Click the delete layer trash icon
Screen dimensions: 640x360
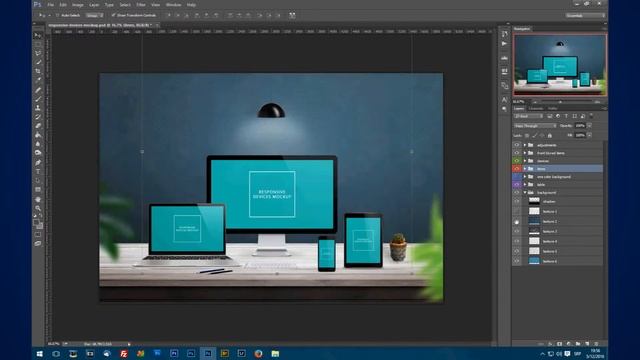596,344
